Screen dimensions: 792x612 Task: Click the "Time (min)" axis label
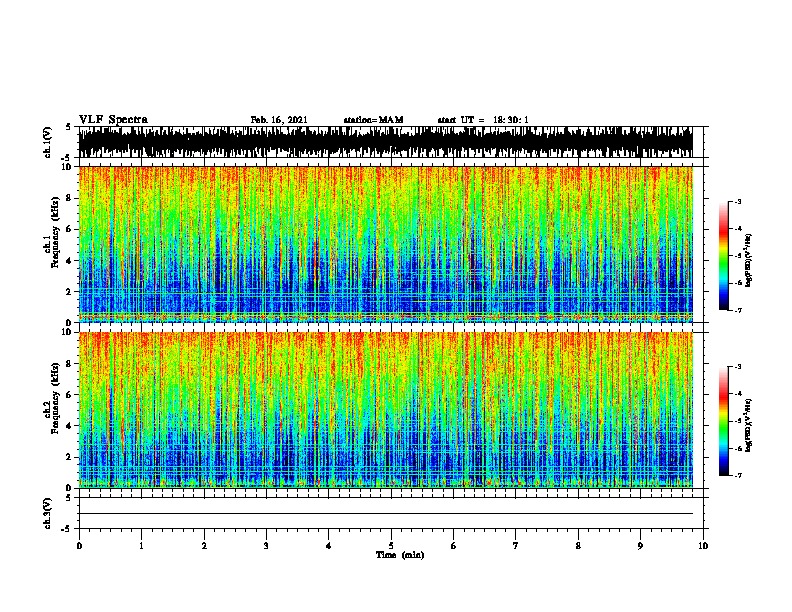pos(400,555)
